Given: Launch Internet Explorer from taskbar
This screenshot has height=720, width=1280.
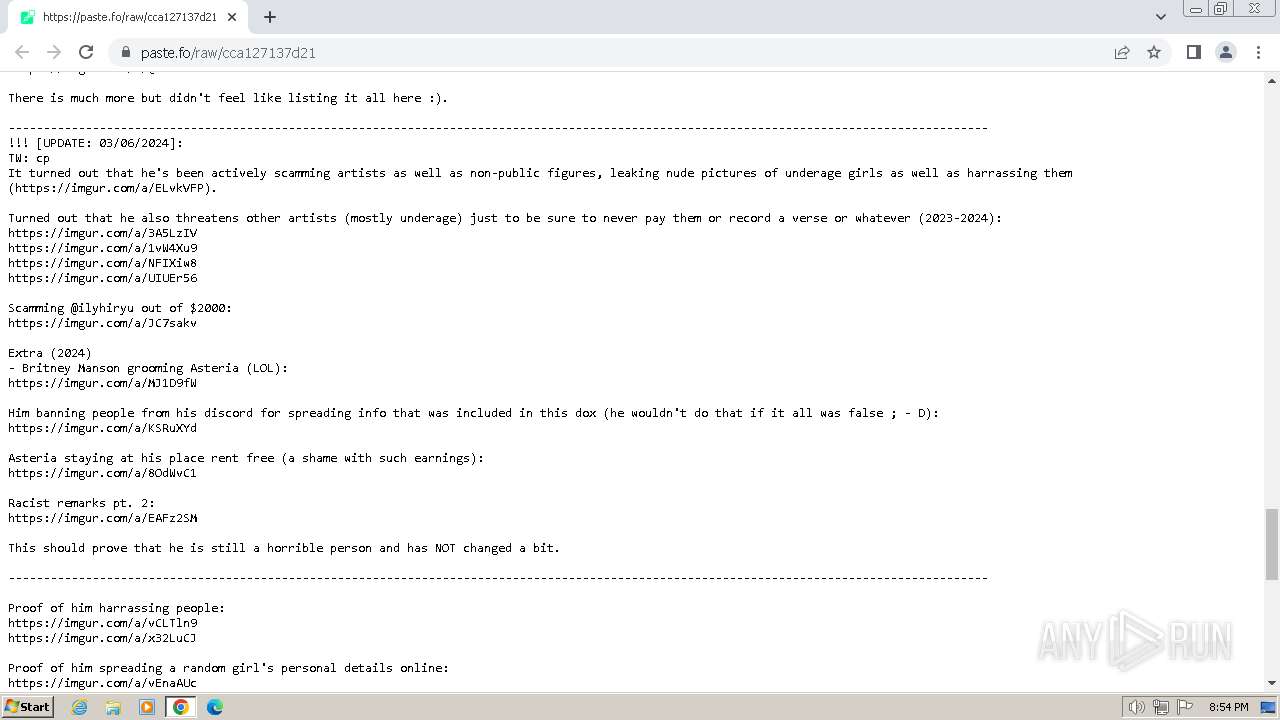Looking at the screenshot, I should [80, 707].
